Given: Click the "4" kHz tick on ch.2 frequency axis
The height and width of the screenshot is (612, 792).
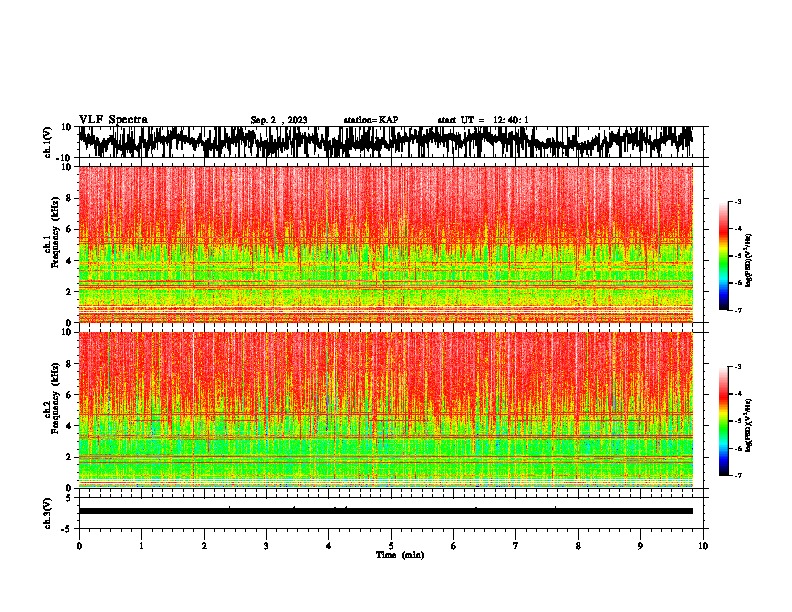Looking at the screenshot, I should tap(70, 426).
